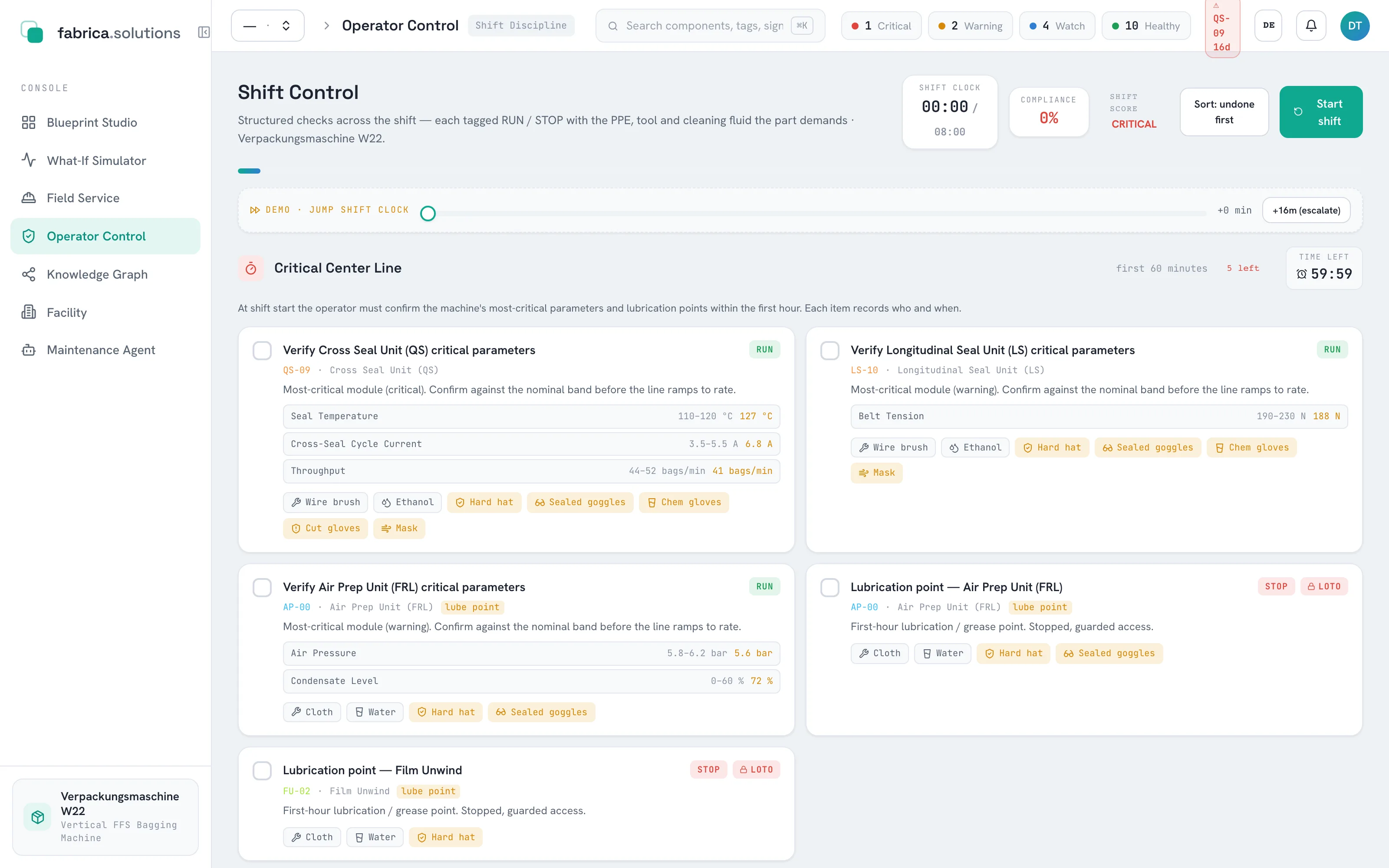The height and width of the screenshot is (868, 1389).
Task: Go to What-If Simulator
Action: pyautogui.click(x=105, y=160)
